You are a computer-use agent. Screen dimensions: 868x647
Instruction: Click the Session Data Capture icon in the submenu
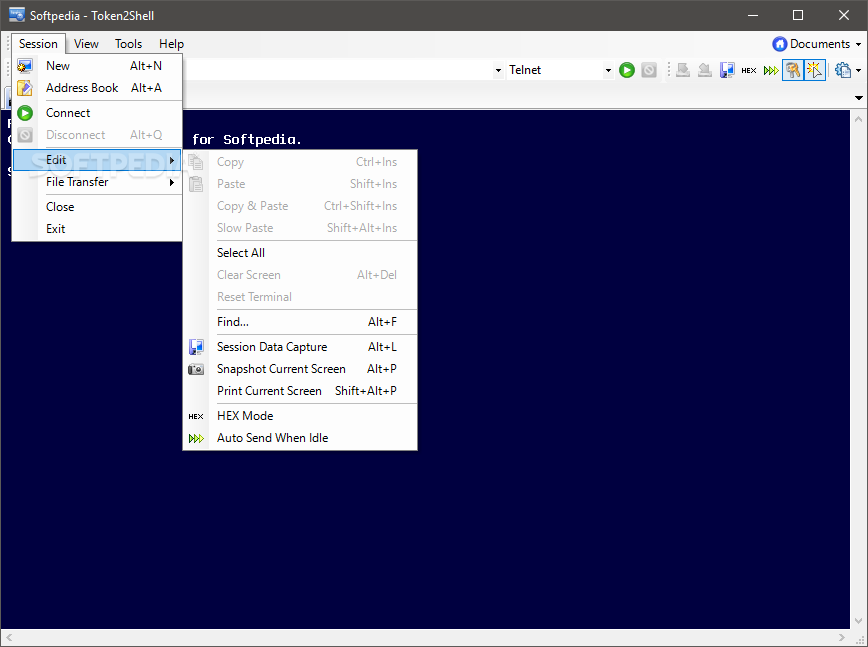[196, 347]
